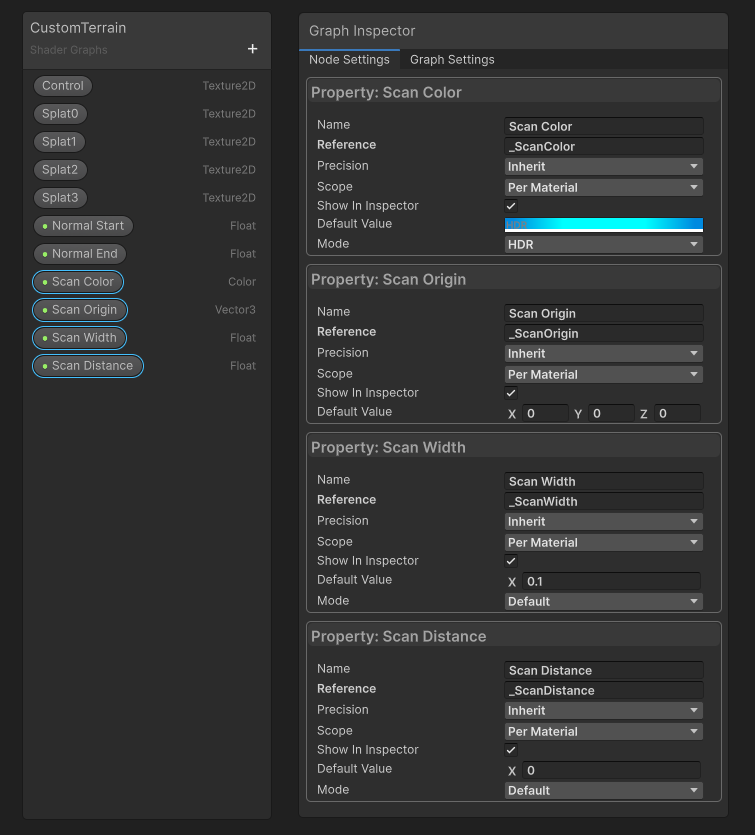Select the Scan Origin Vector3 property
Screen dimensions: 755x835
pos(79,309)
